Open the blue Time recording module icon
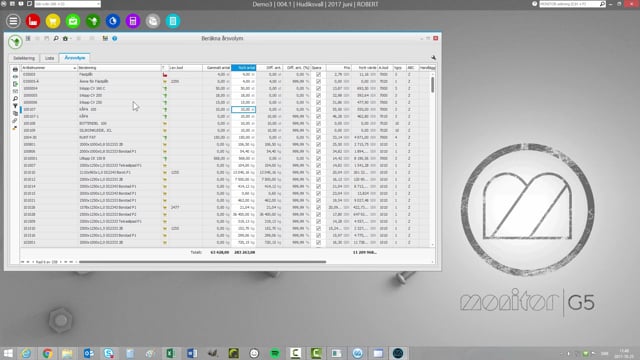This screenshot has width=640, height=360. (113, 21)
